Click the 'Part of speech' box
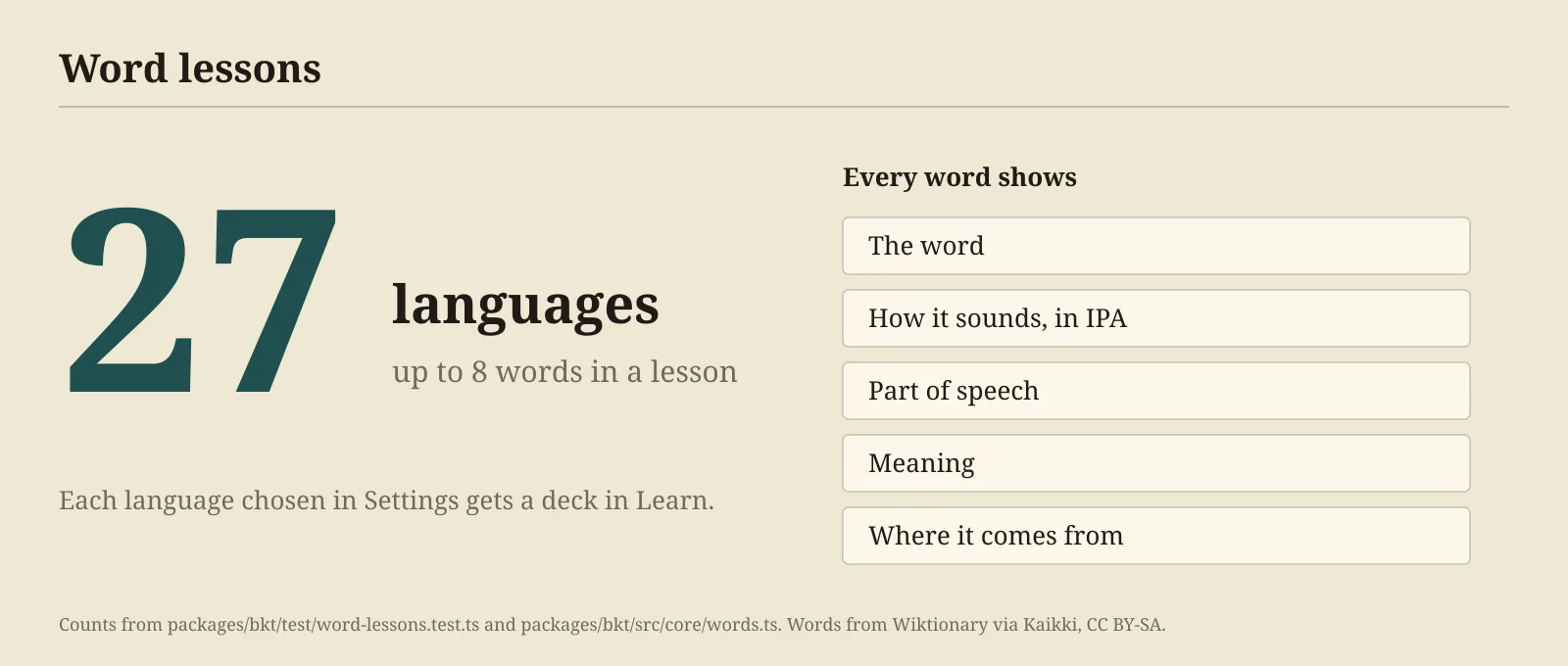The image size is (1568, 666). (1156, 391)
